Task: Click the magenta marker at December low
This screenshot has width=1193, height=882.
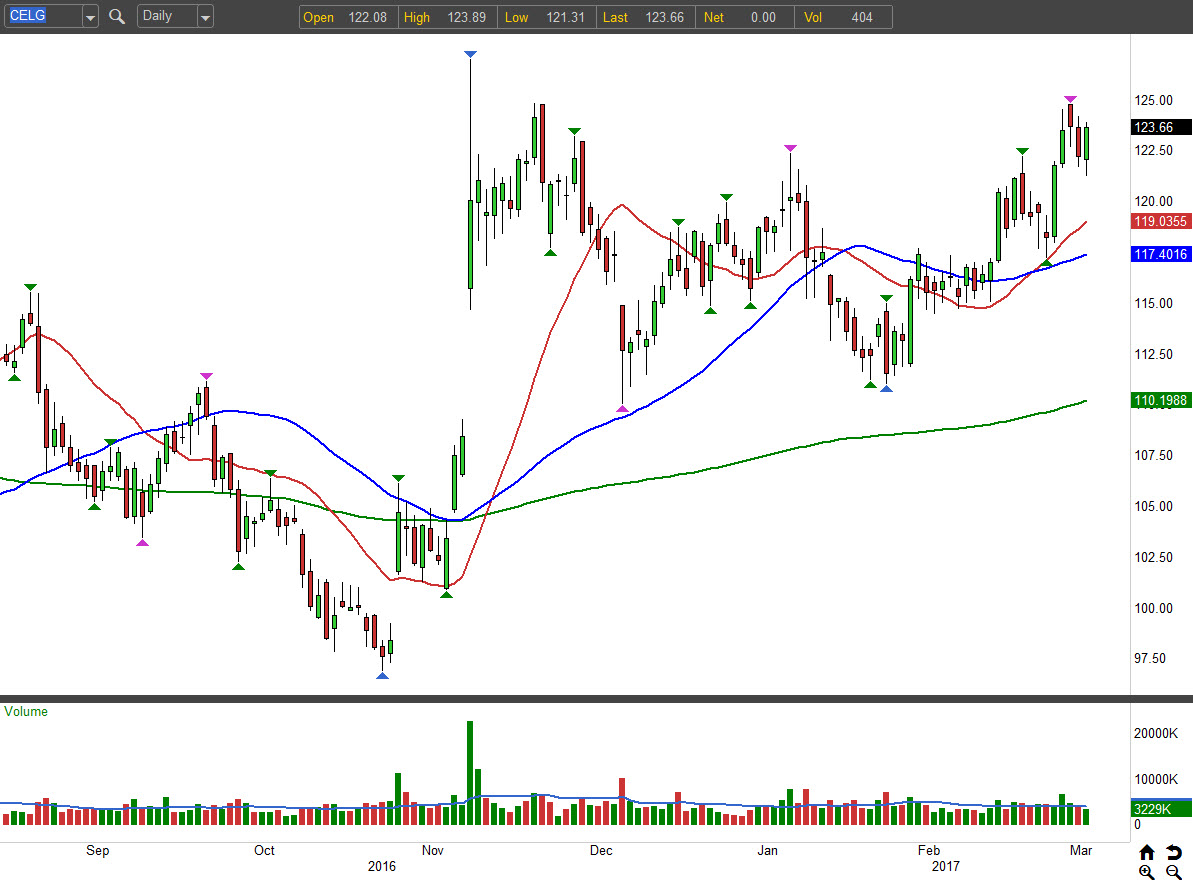Action: (x=622, y=409)
